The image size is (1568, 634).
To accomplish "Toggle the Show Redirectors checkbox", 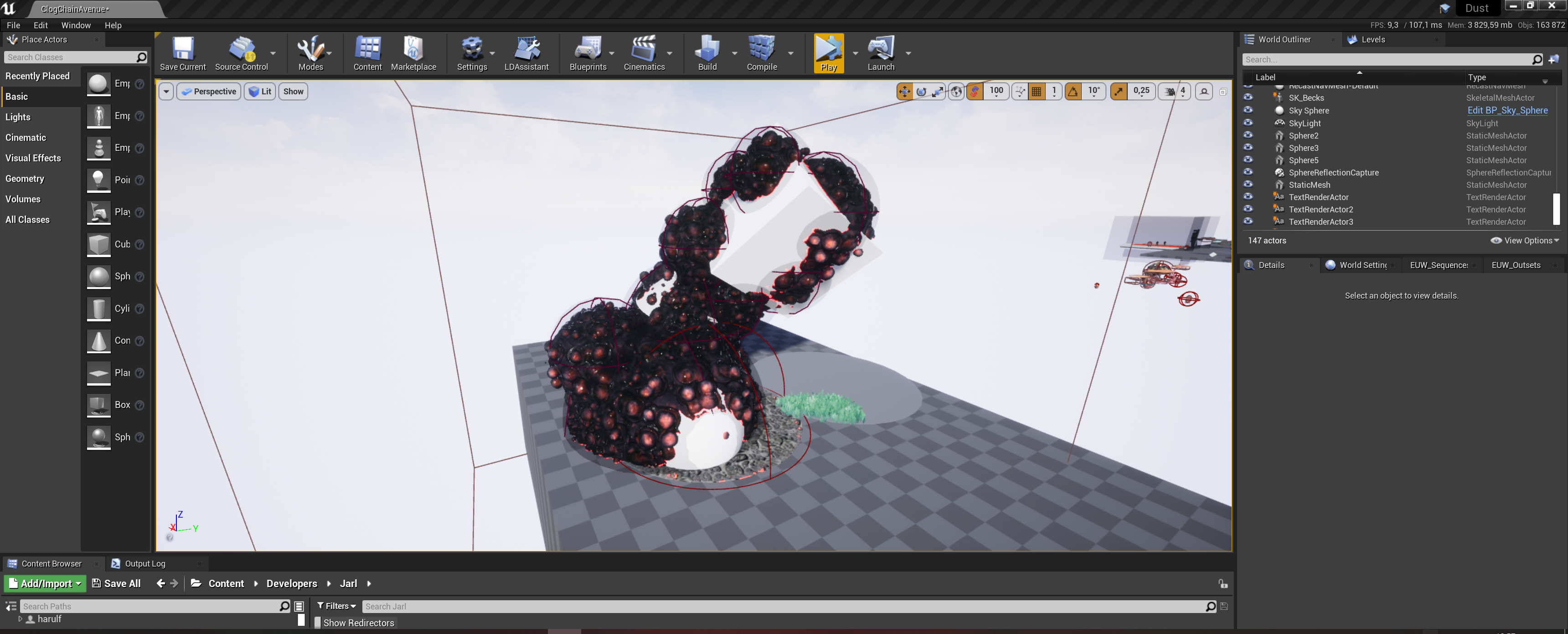I will tap(317, 623).
